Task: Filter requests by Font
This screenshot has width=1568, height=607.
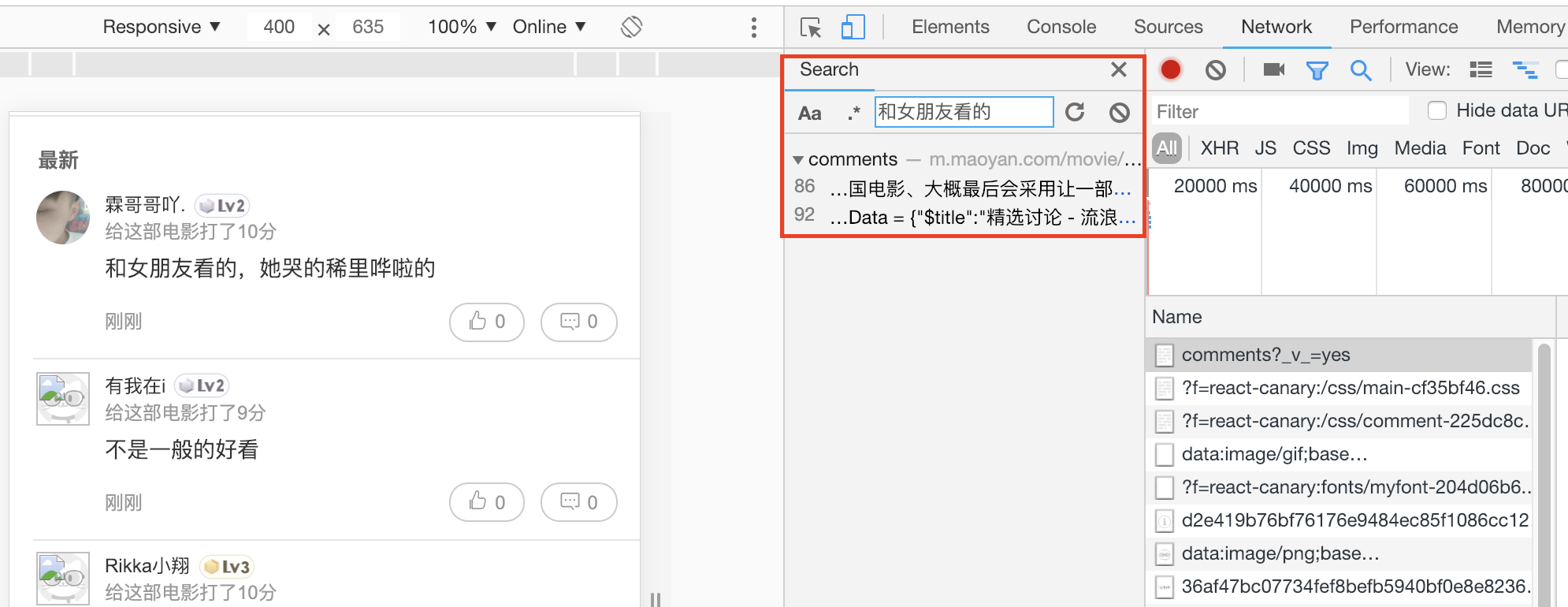Action: (1481, 148)
